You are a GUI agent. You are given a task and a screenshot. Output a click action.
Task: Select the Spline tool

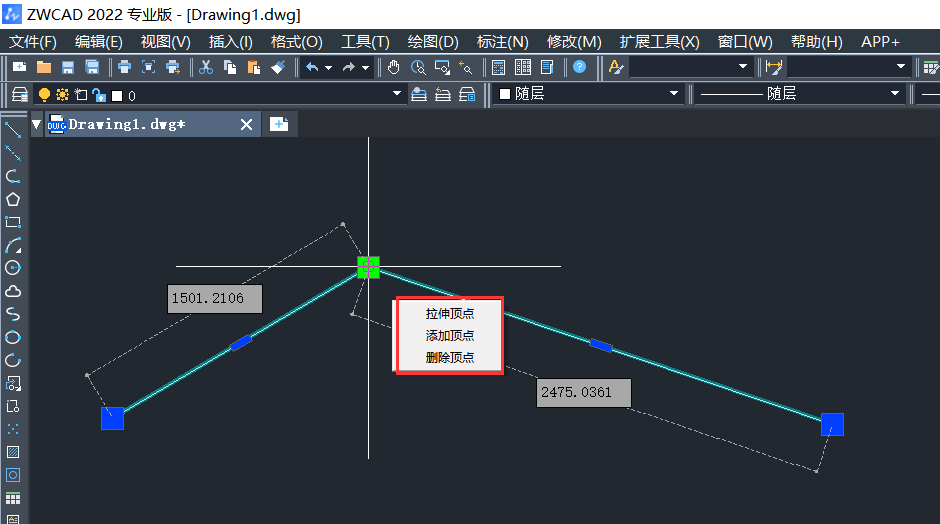[13, 314]
